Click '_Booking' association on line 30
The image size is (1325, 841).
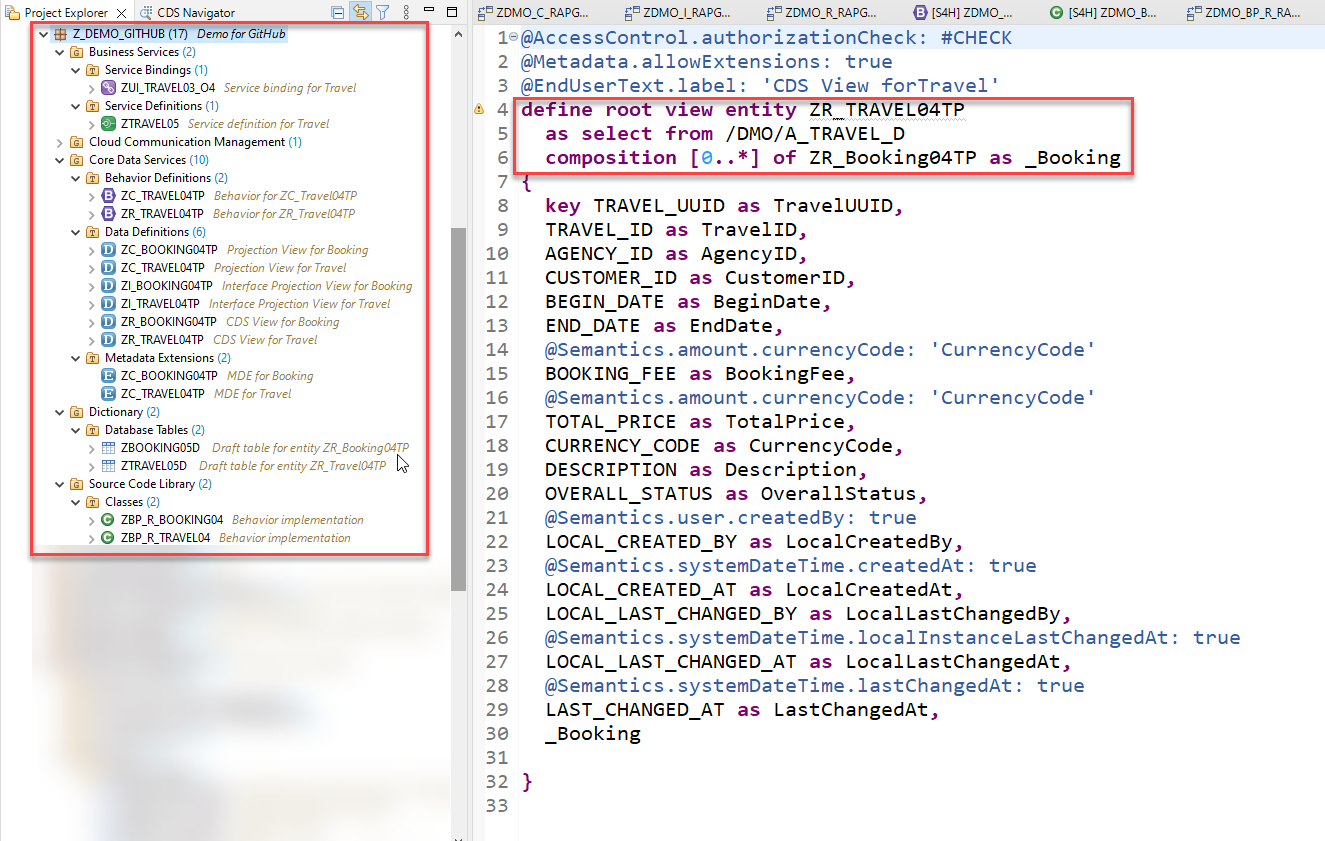tap(593, 734)
